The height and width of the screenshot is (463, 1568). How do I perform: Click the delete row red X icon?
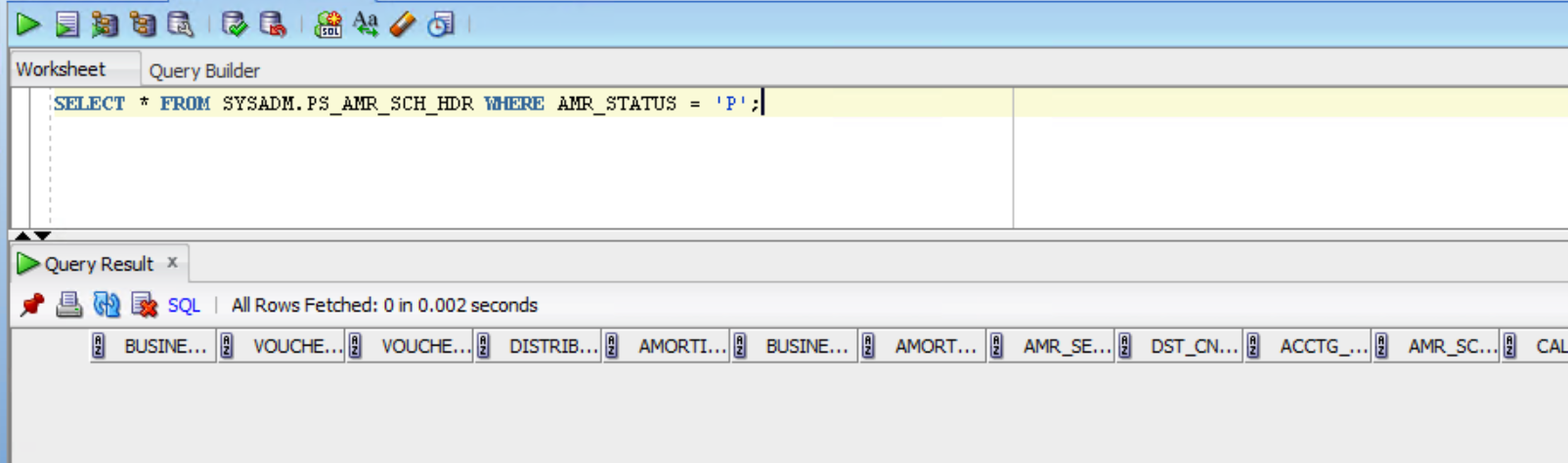[x=145, y=305]
